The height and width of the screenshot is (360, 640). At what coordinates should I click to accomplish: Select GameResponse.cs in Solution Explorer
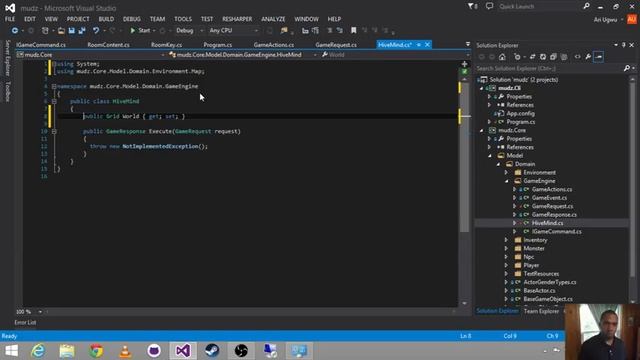click(x=554, y=215)
